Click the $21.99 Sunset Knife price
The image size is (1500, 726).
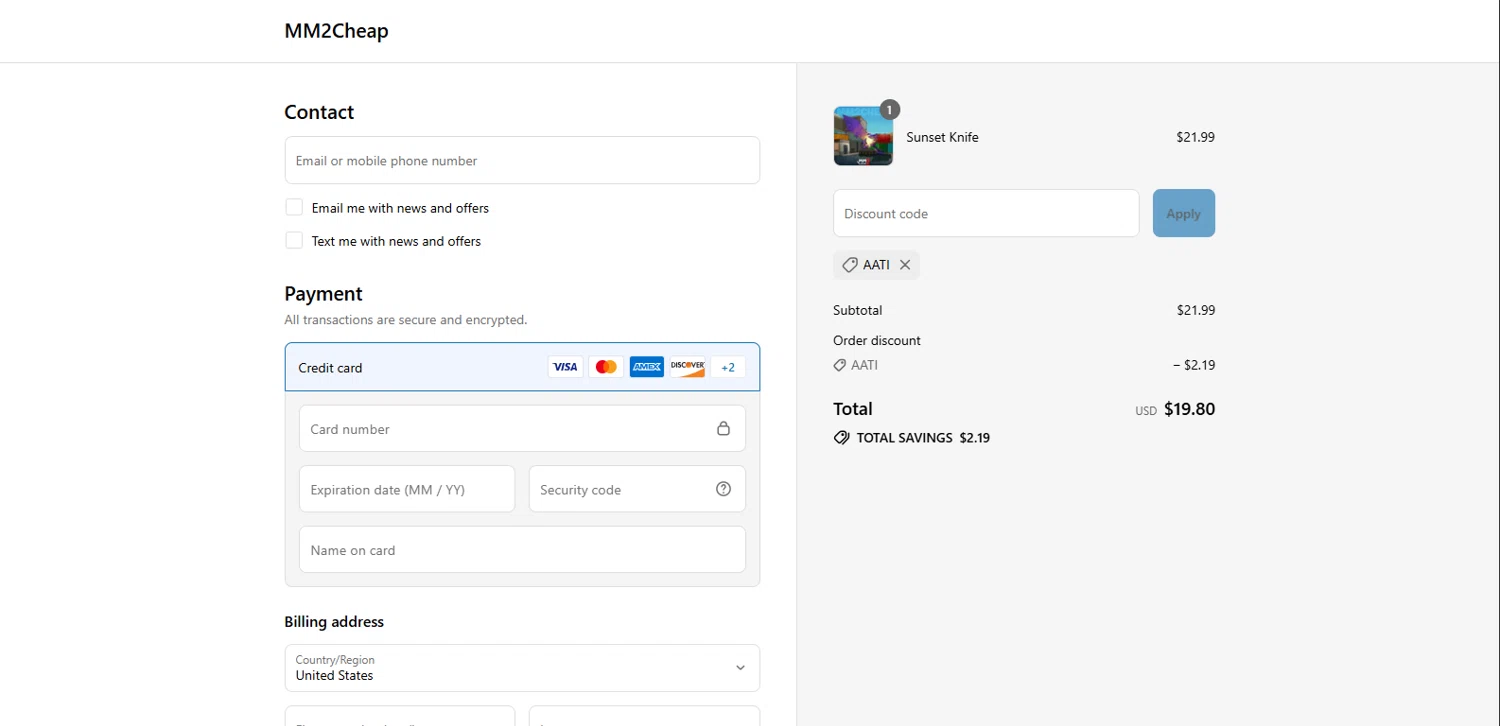click(x=1195, y=137)
